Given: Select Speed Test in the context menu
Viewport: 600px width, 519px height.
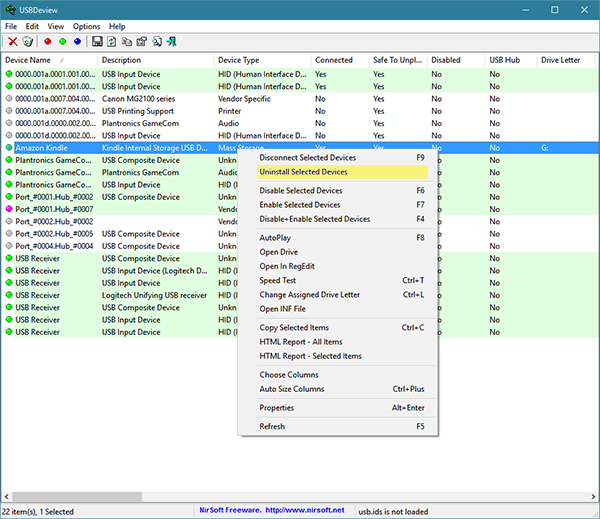Looking at the screenshot, I should 277,281.
